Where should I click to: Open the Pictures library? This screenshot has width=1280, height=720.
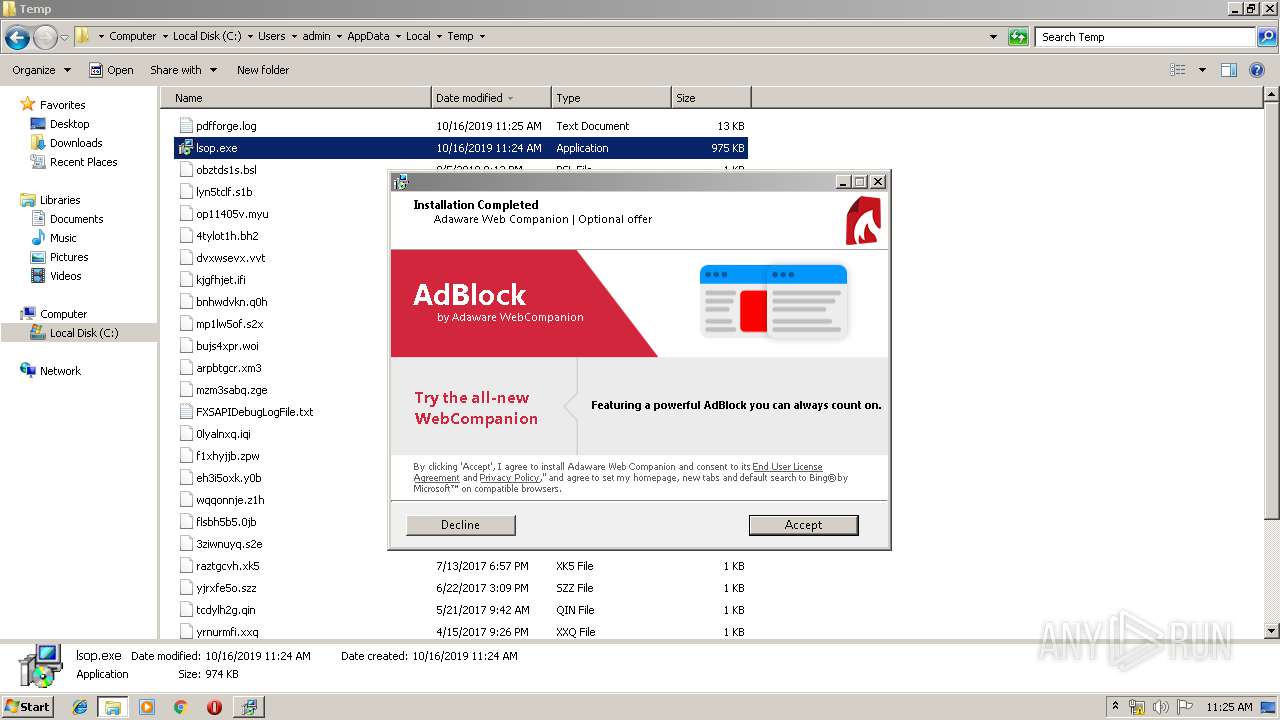[69, 257]
